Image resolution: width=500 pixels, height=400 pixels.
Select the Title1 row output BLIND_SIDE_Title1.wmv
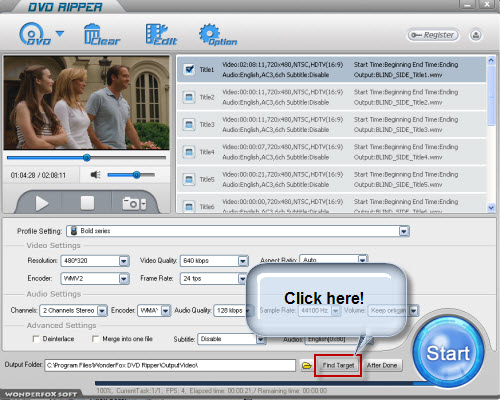click(331, 70)
